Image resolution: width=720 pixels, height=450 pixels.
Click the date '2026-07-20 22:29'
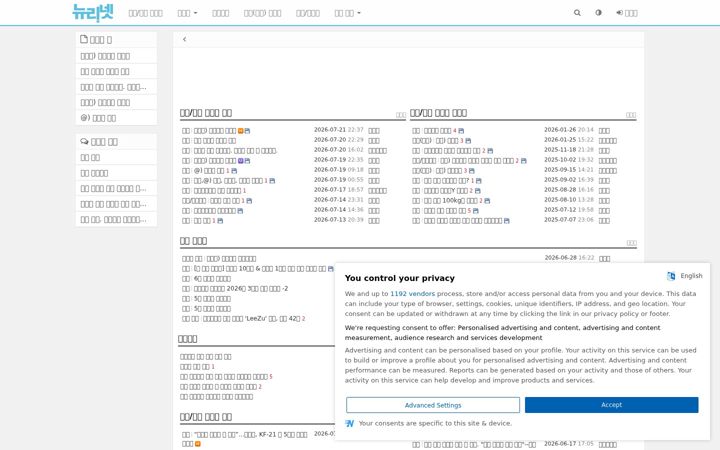(338, 140)
